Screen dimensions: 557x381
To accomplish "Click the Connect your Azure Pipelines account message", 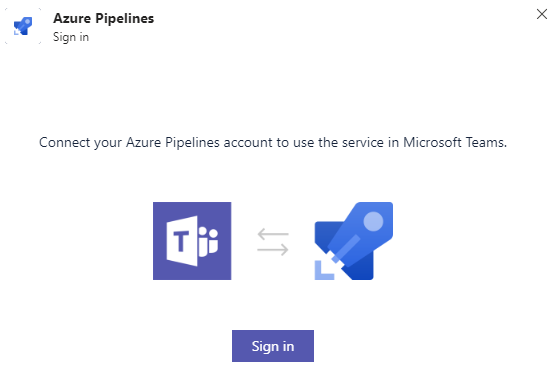I will coord(273,143).
